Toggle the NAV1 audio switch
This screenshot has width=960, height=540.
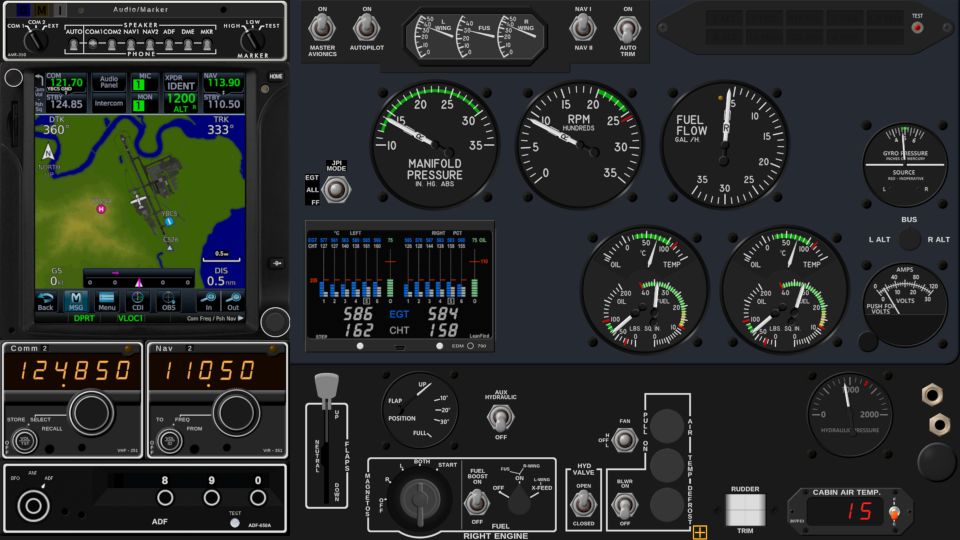[x=131, y=44]
